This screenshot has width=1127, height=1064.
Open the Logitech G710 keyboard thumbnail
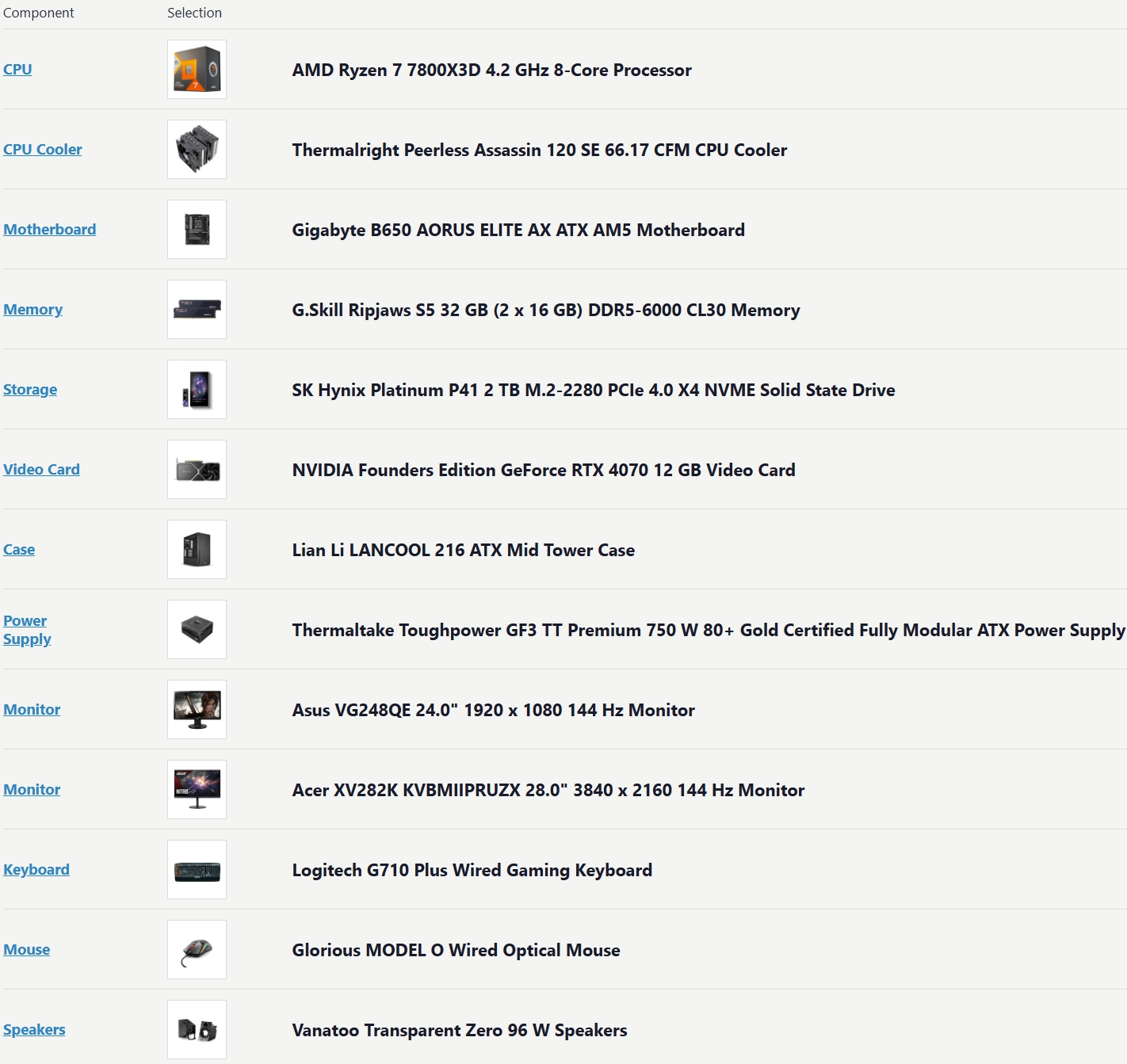[197, 869]
